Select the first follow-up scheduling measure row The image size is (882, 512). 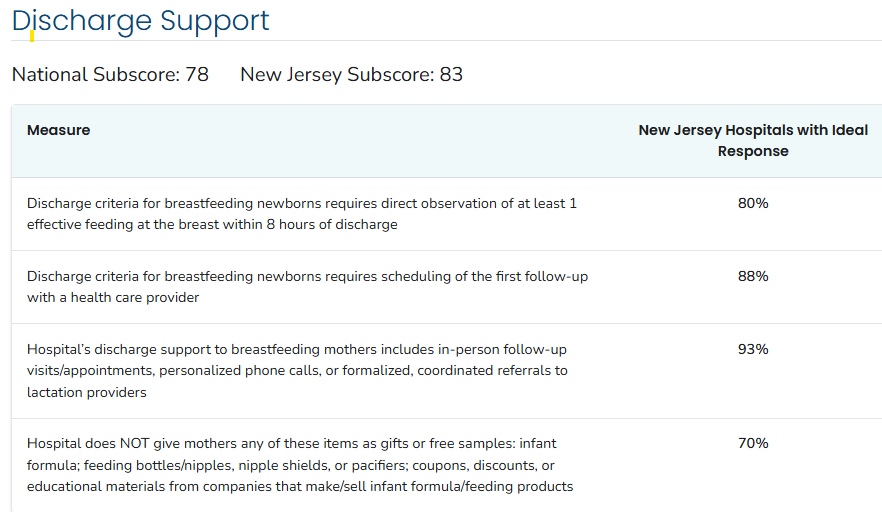pyautogui.click(x=306, y=287)
